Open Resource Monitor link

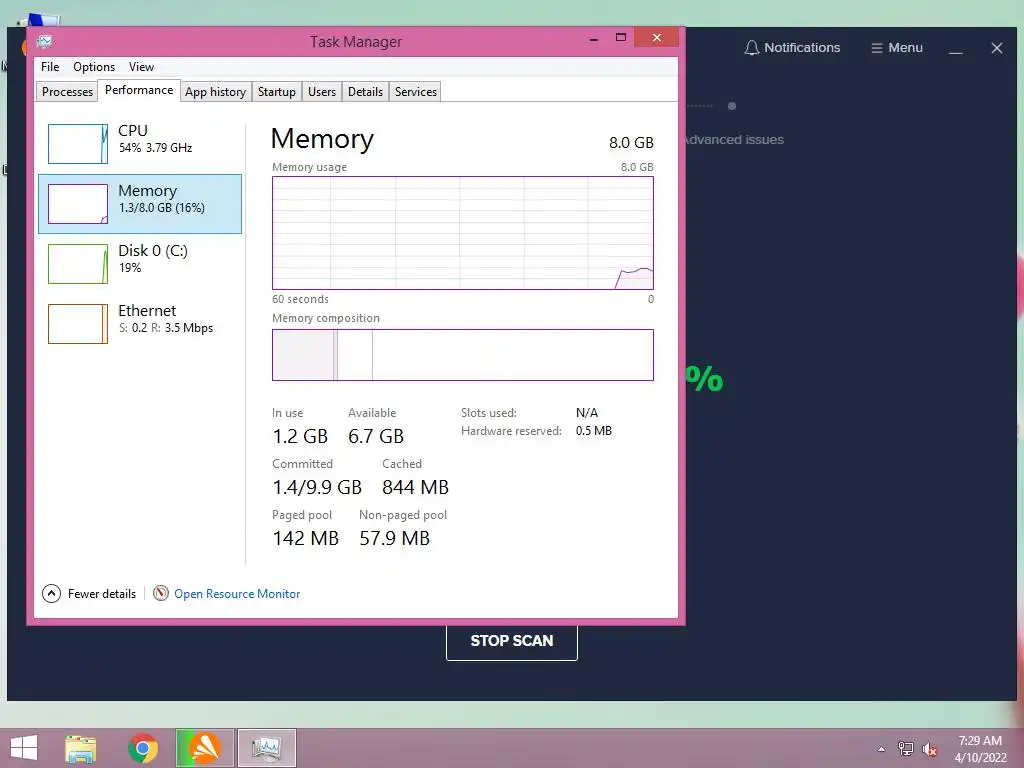[237, 594]
